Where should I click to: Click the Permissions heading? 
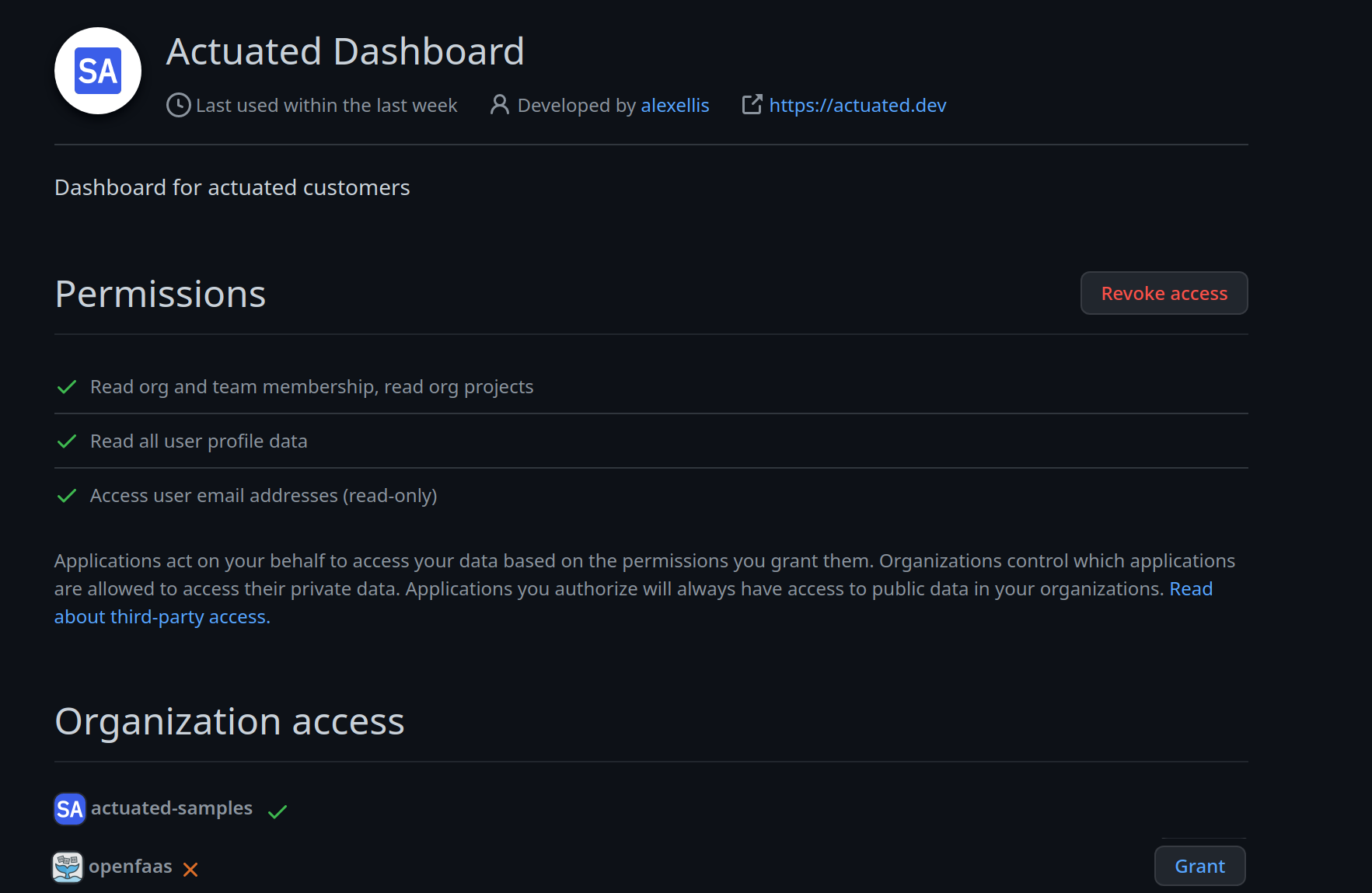[x=160, y=294]
